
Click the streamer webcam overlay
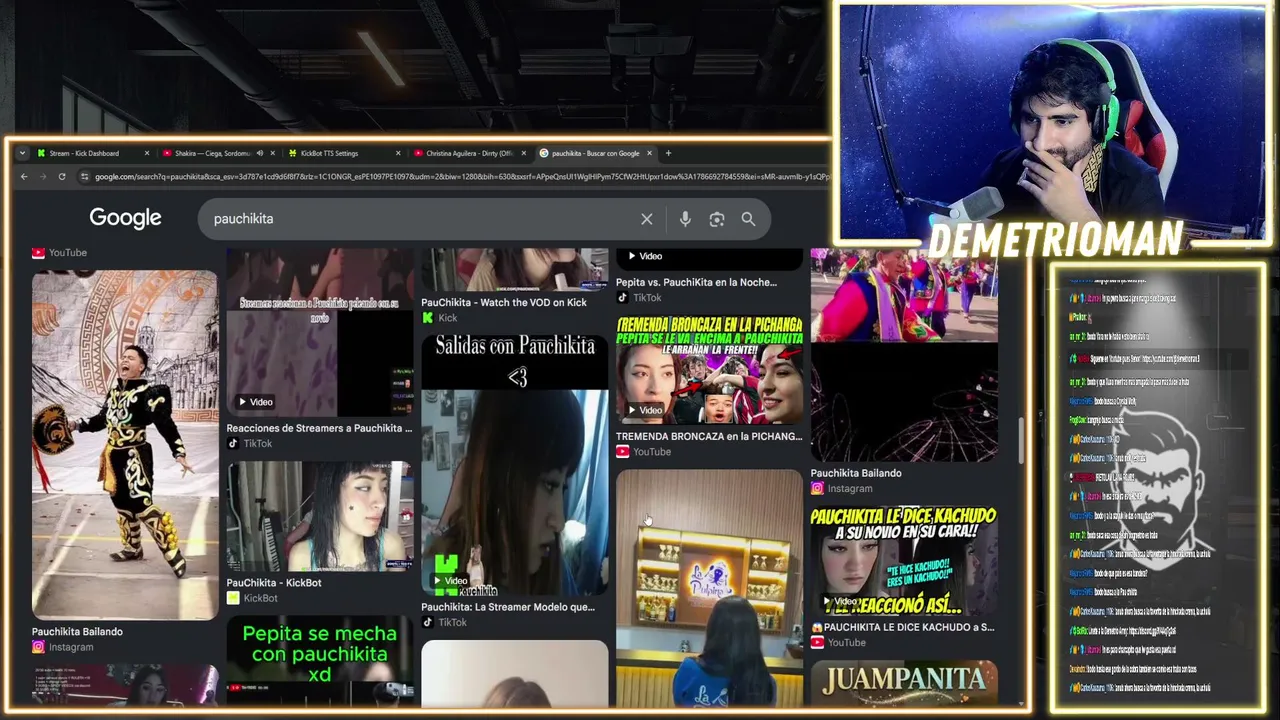(1053, 124)
